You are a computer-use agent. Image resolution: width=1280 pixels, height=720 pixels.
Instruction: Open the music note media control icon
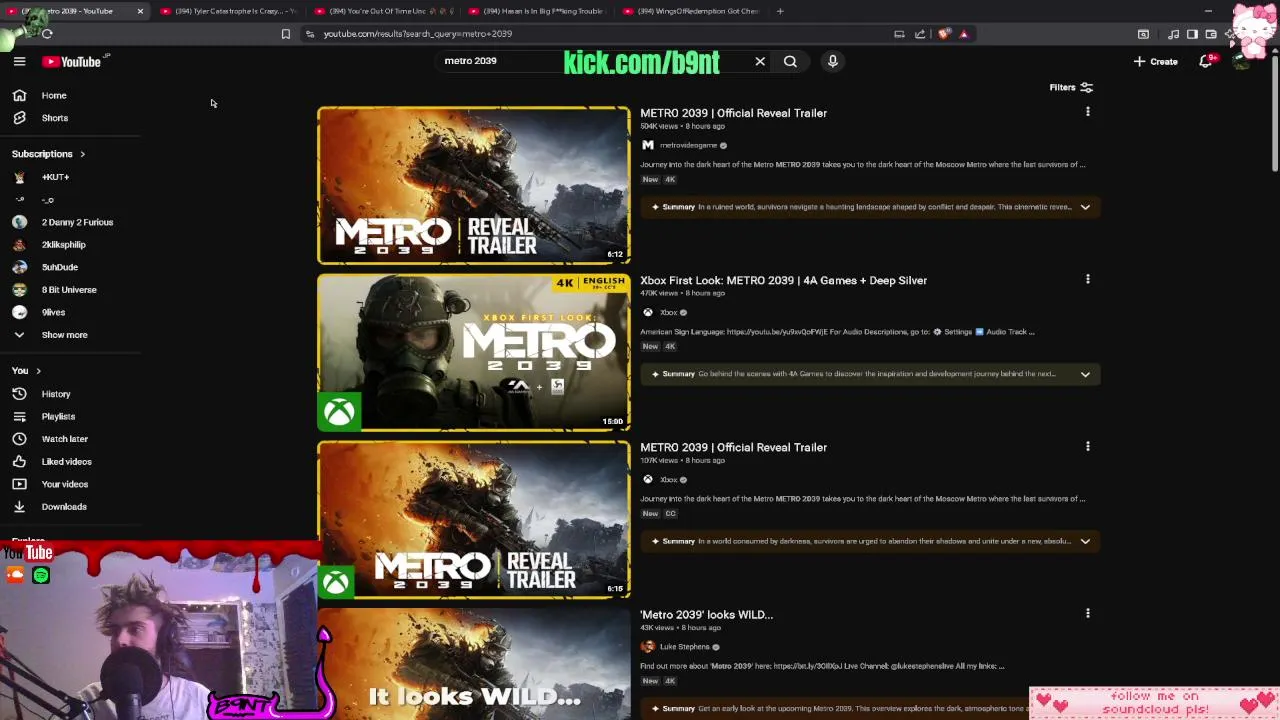coord(1173,34)
